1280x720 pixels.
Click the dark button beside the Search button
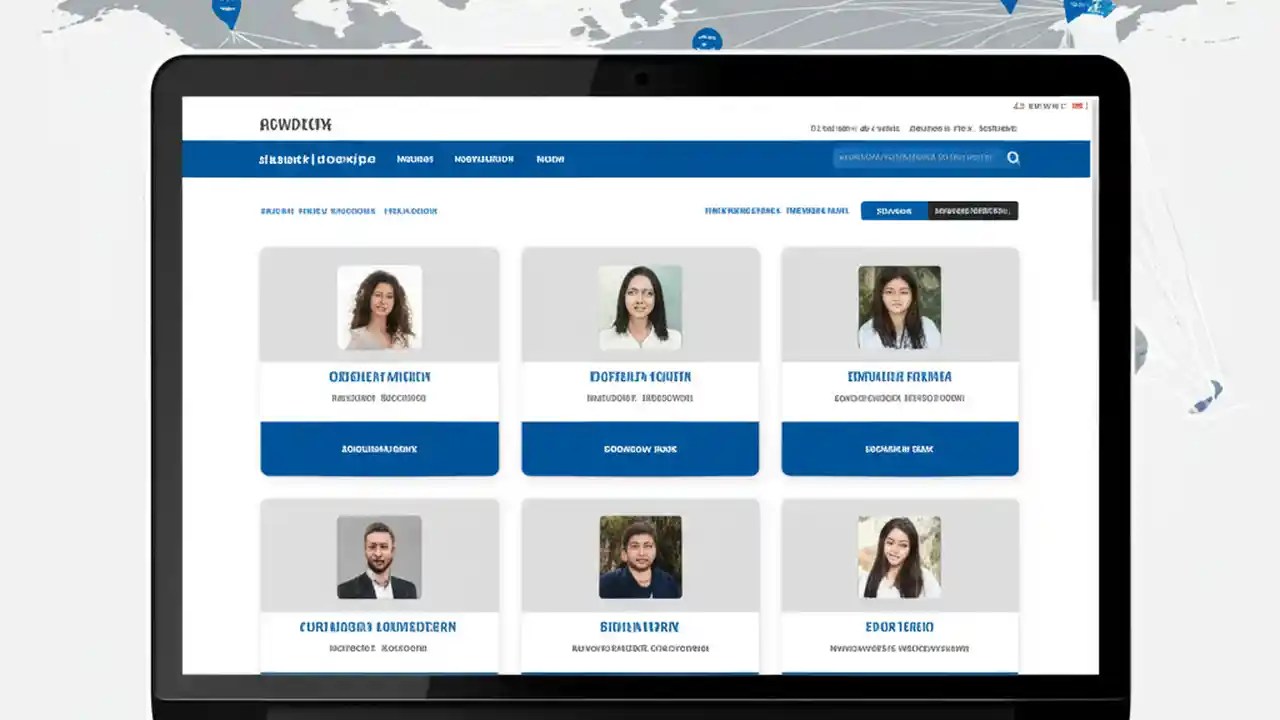pyautogui.click(x=974, y=211)
